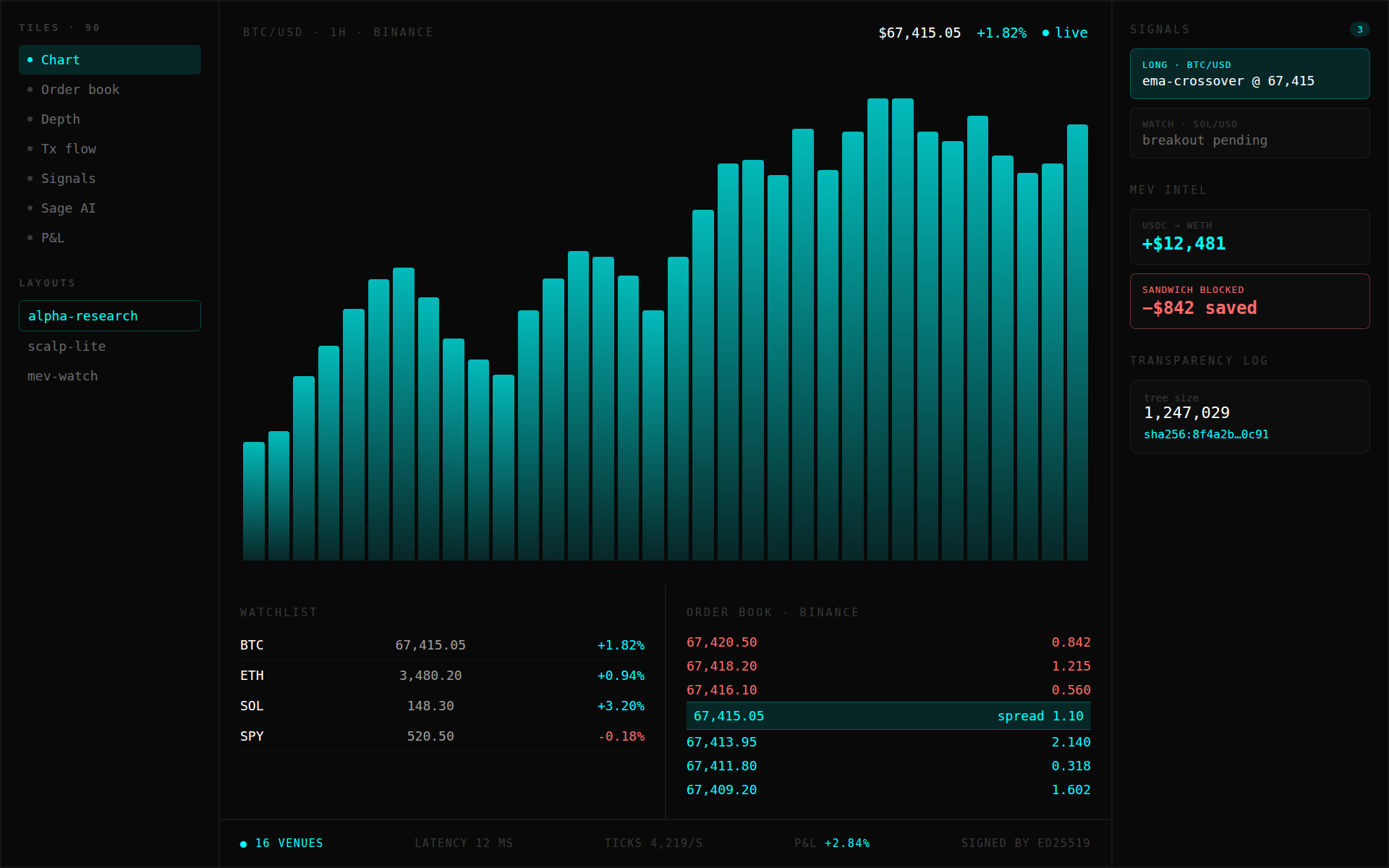Switch to the scalp-lite layout

pyautogui.click(x=110, y=346)
